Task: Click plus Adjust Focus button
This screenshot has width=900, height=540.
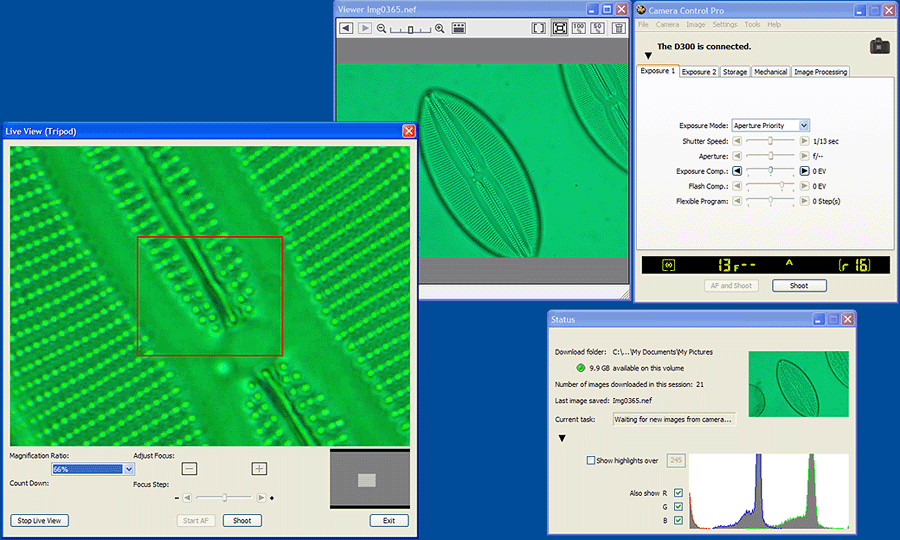Action: 259,469
